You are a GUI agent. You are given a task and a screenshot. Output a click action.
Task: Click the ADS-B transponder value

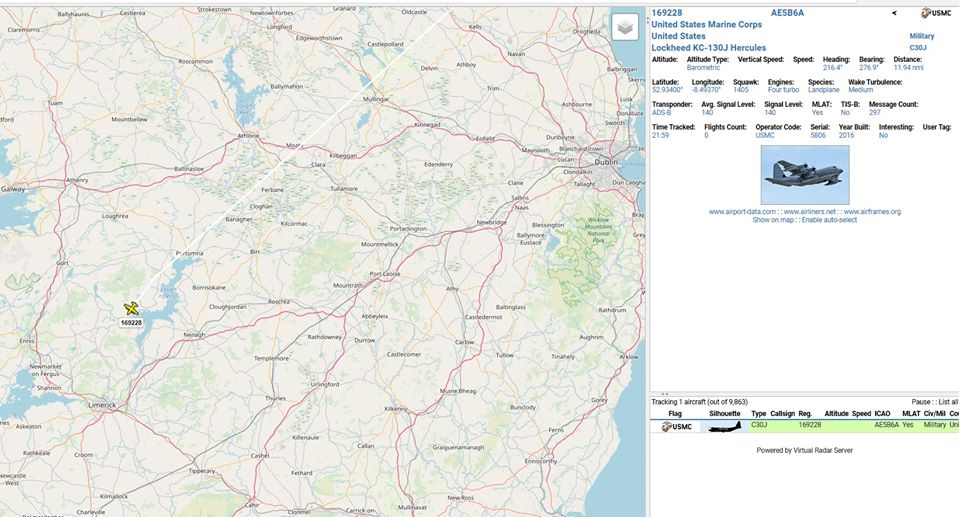(x=661, y=113)
